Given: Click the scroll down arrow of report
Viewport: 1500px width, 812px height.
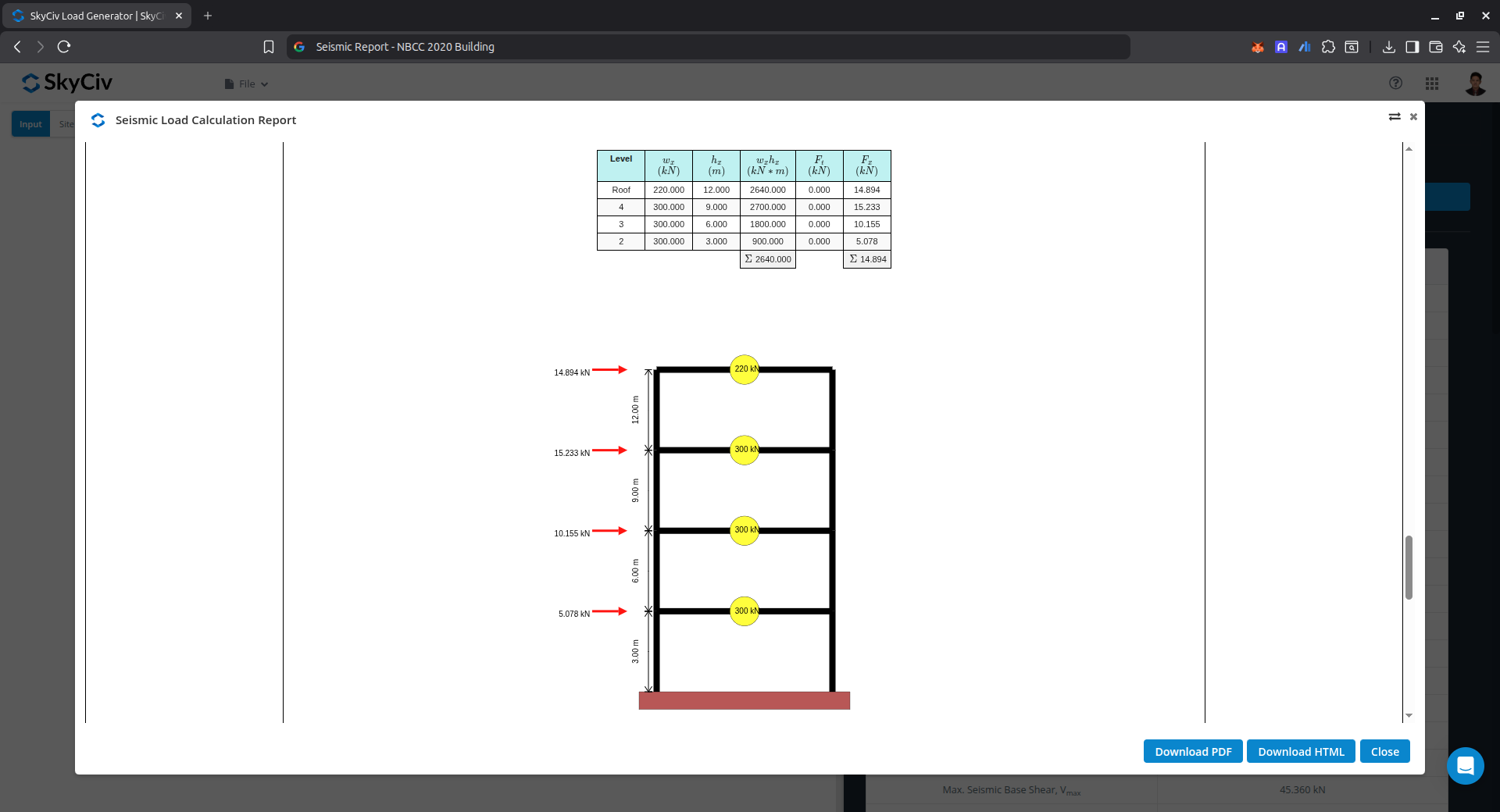Looking at the screenshot, I should click(x=1409, y=715).
